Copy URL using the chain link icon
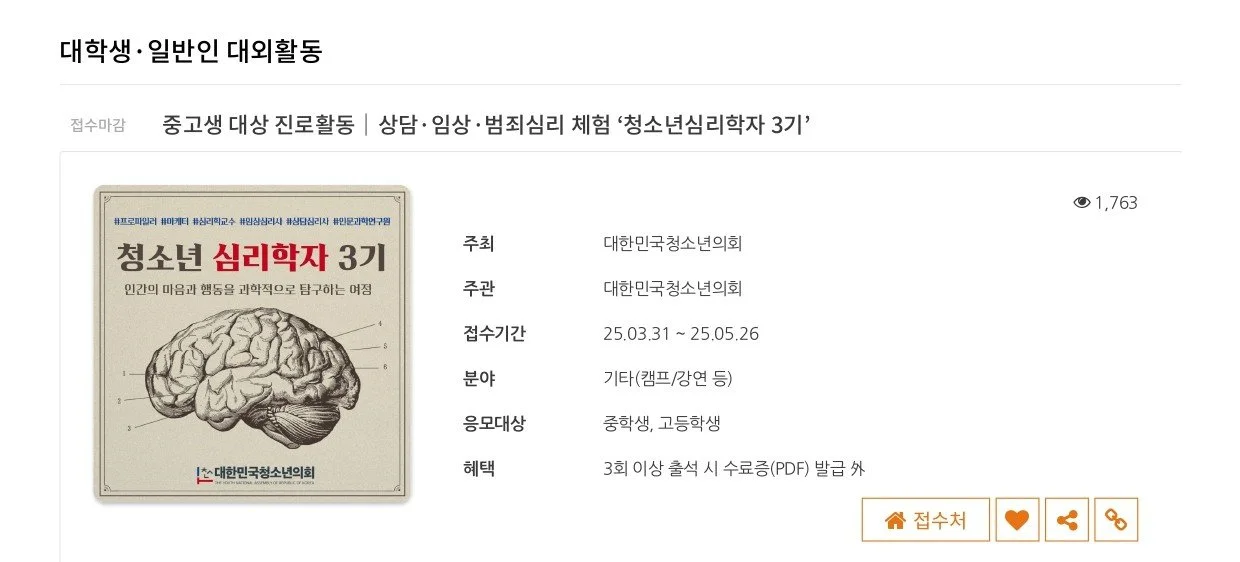 coord(1116,520)
